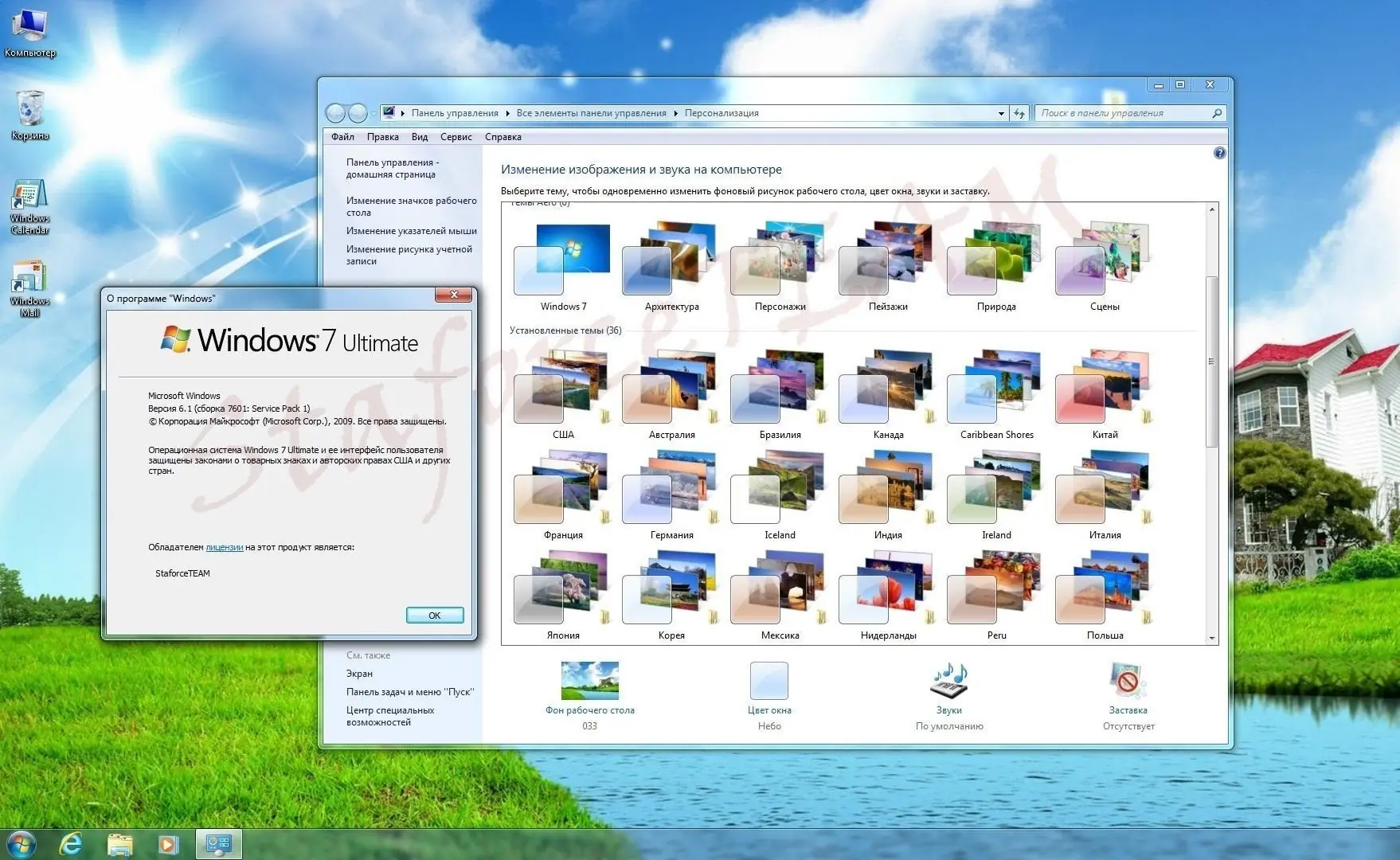Open Windows Explorer from taskbar
The image size is (1400, 860).
pyautogui.click(x=119, y=844)
